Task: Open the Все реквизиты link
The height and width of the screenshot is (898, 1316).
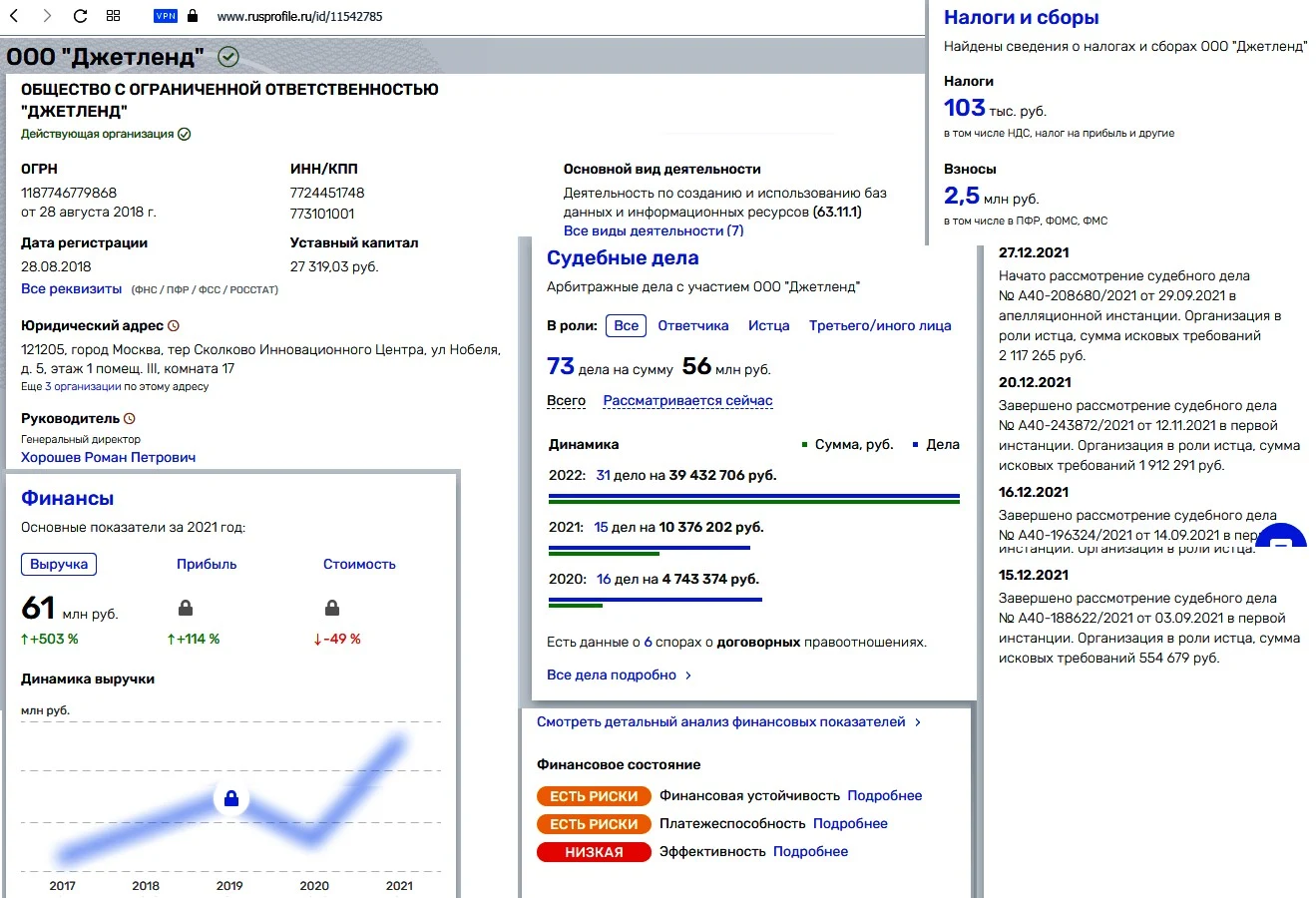Action: [x=72, y=289]
